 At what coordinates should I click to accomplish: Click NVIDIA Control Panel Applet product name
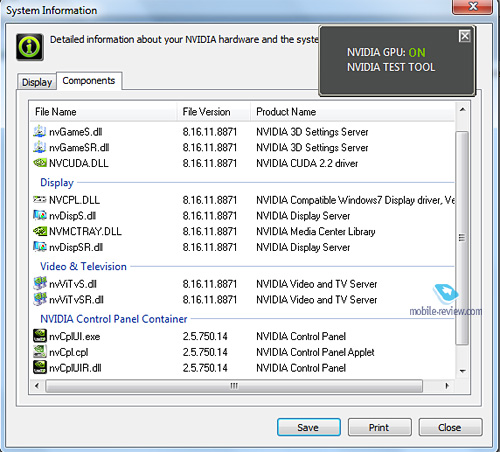click(x=315, y=352)
